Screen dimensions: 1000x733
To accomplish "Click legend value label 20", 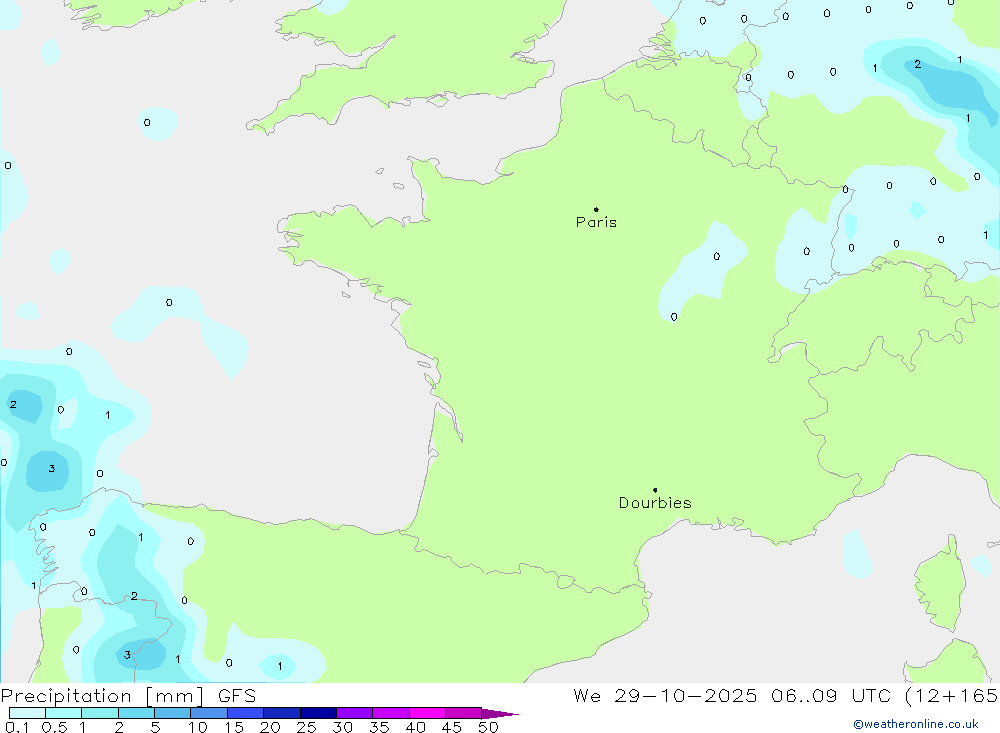I will tap(270, 727).
